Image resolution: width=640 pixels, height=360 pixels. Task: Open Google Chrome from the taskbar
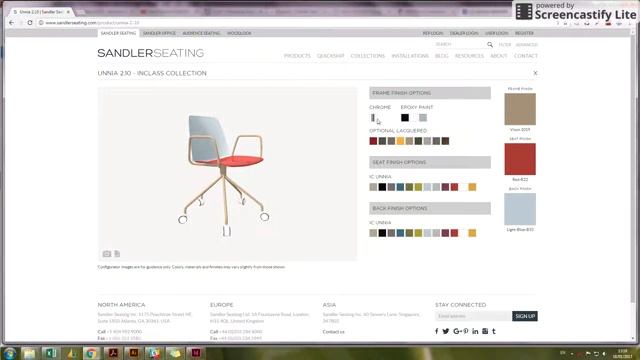tap(91, 353)
